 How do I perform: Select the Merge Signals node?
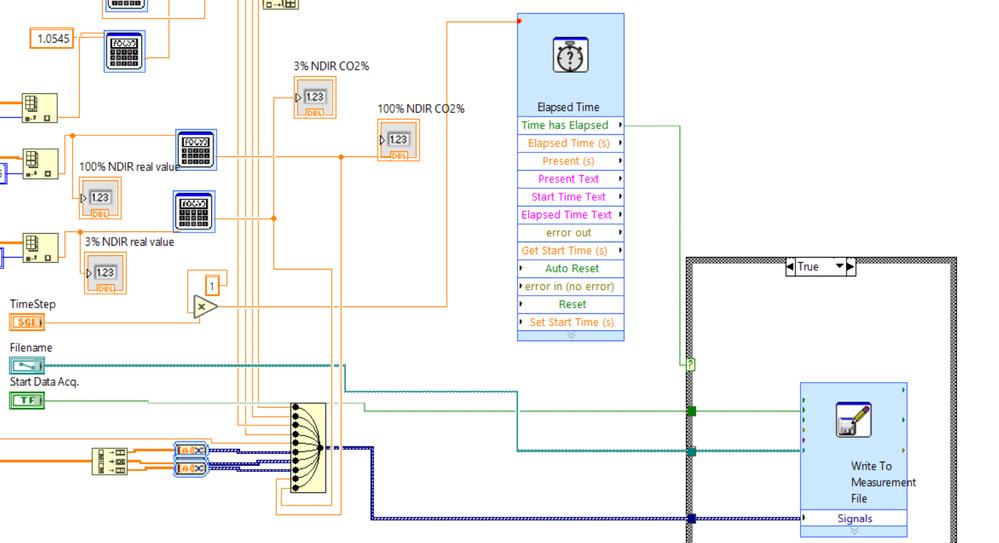coord(308,447)
